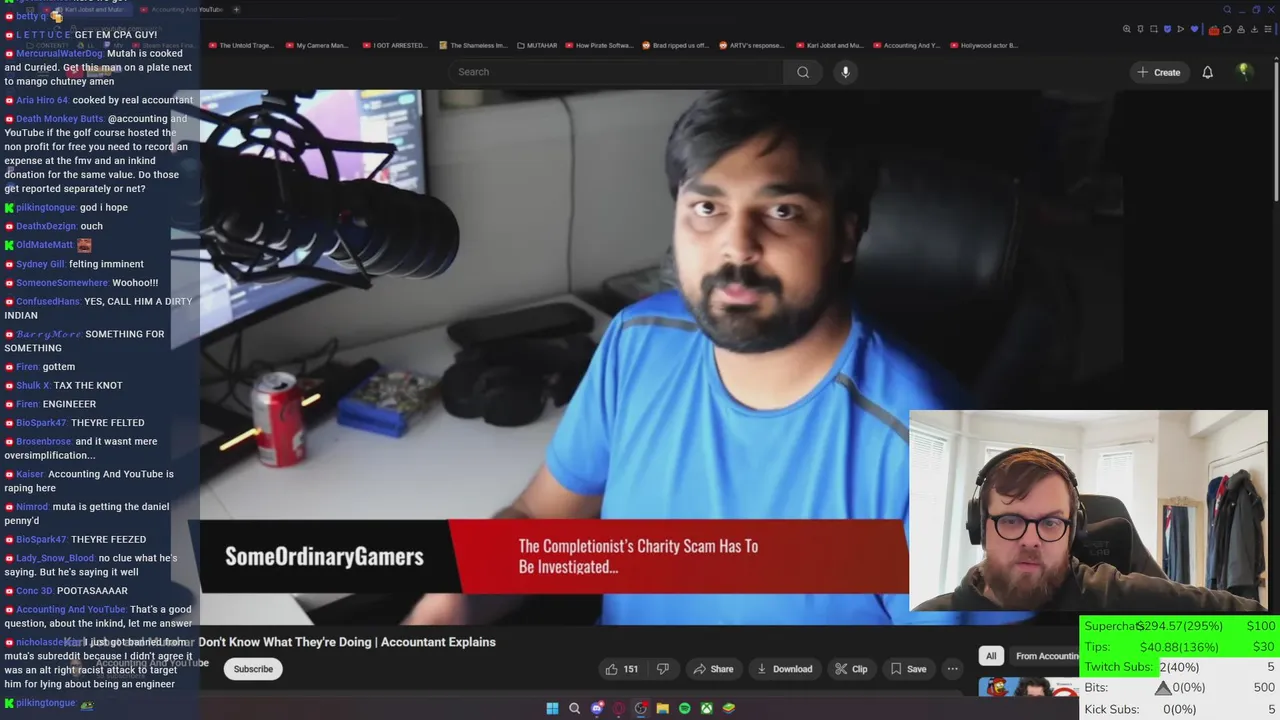Open Windows taskbar search
This screenshot has height=720, width=1280.
(574, 708)
